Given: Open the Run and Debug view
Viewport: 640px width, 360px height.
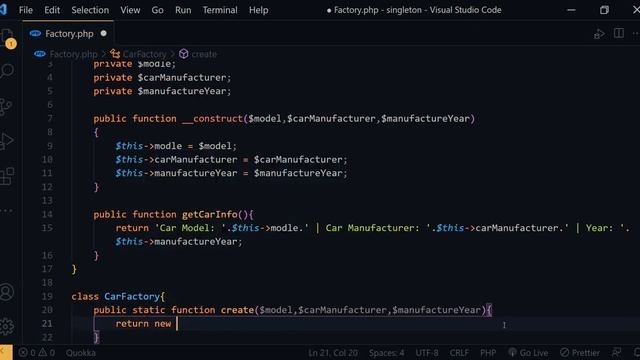Looking at the screenshot, I should coord(7,141).
